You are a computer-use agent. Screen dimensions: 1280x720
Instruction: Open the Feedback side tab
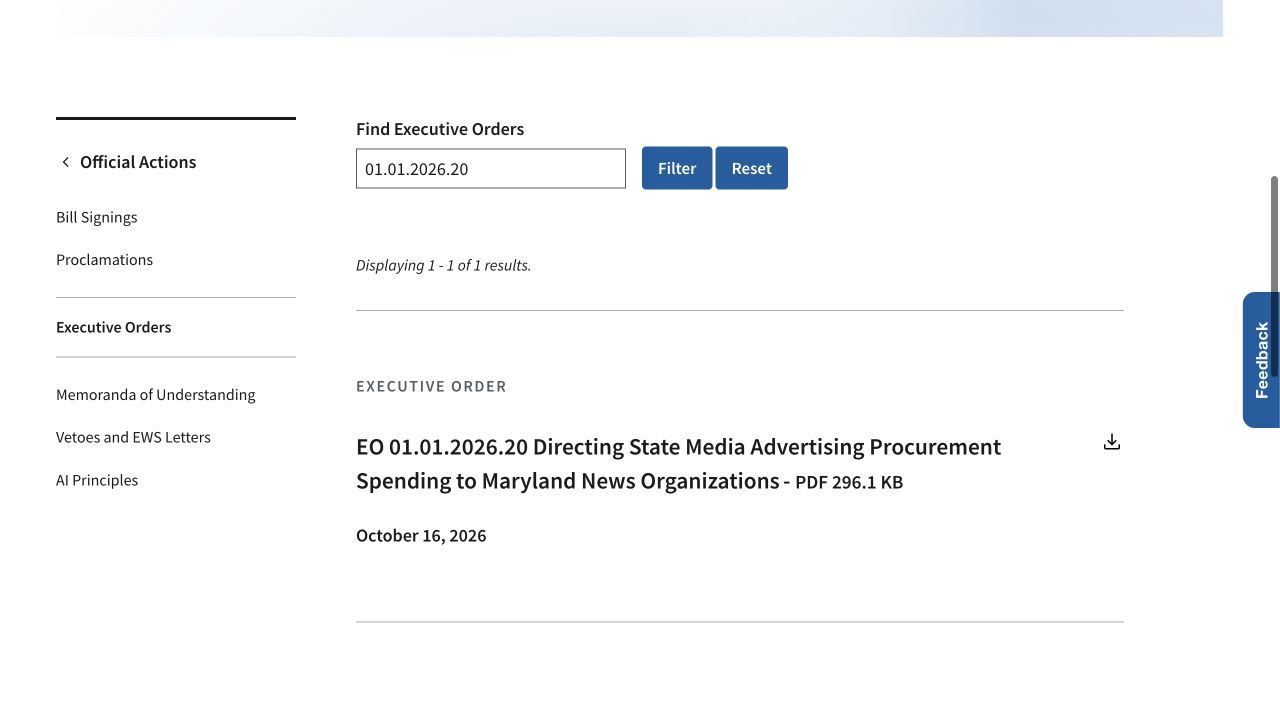point(1261,360)
